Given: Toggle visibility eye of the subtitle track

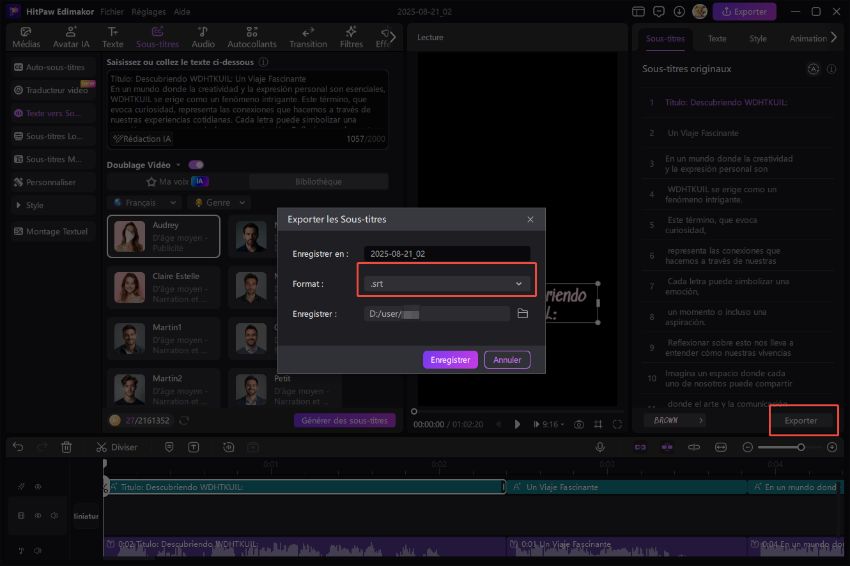Looking at the screenshot, I should pyautogui.click(x=38, y=487).
